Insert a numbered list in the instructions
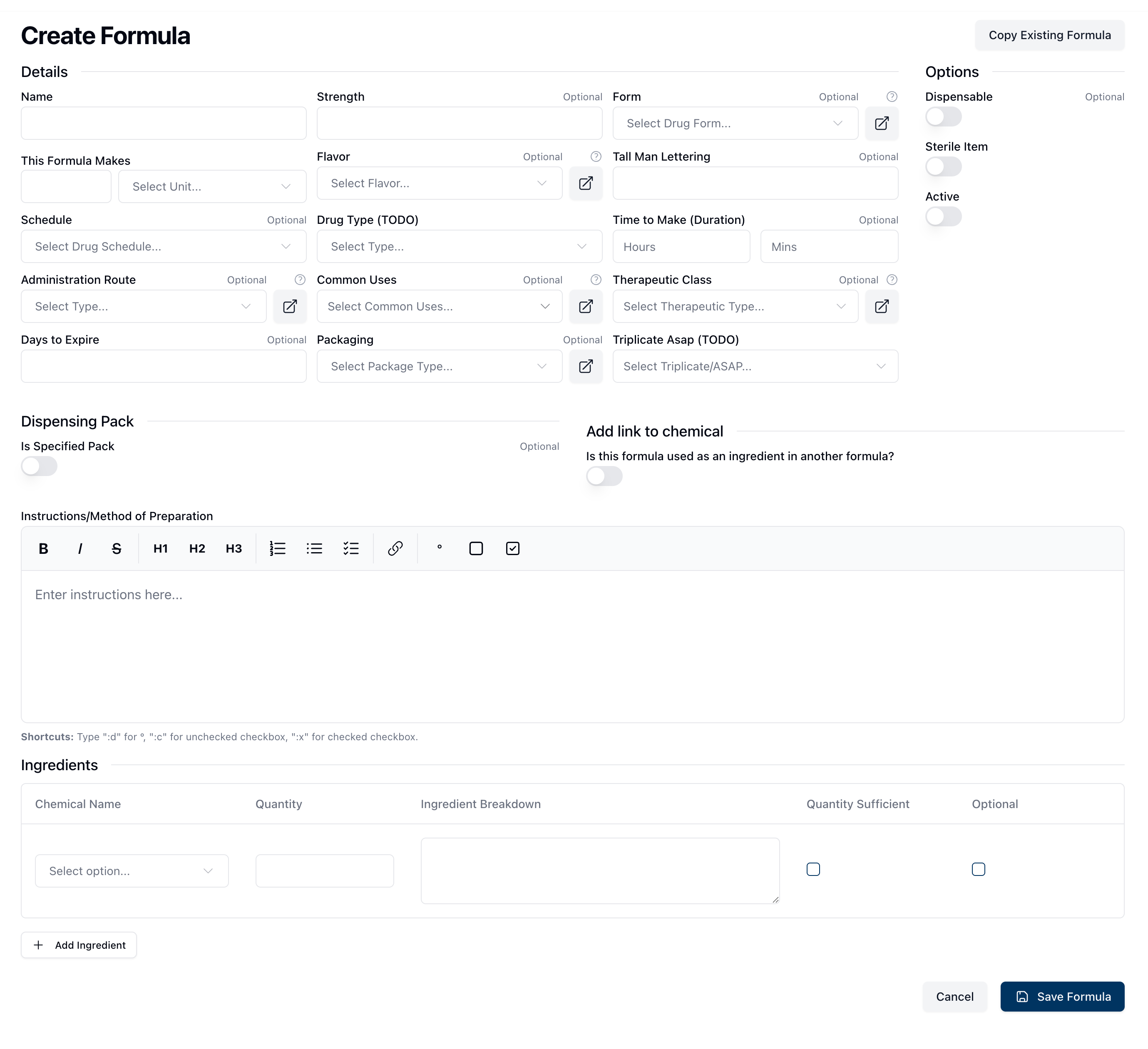The height and width of the screenshot is (1049, 1148). tap(277, 548)
